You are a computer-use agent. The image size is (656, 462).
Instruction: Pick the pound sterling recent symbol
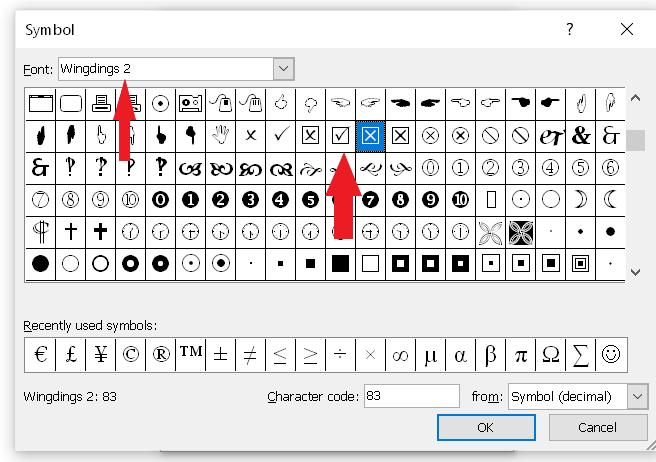coord(71,354)
